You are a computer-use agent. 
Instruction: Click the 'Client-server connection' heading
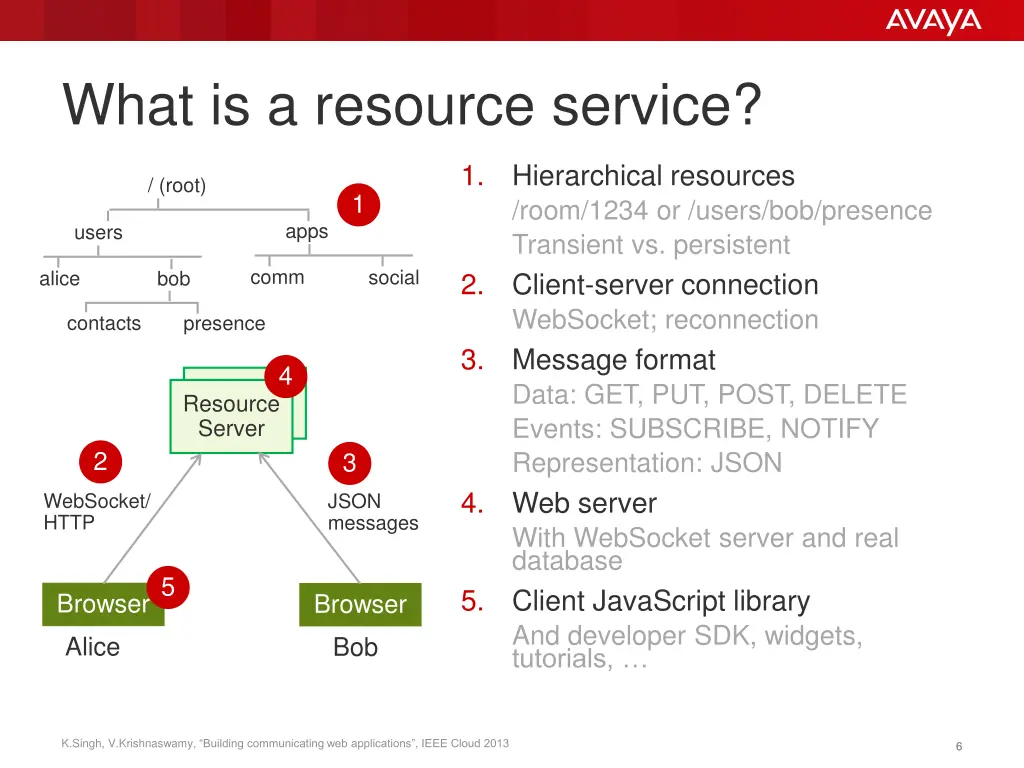click(665, 285)
